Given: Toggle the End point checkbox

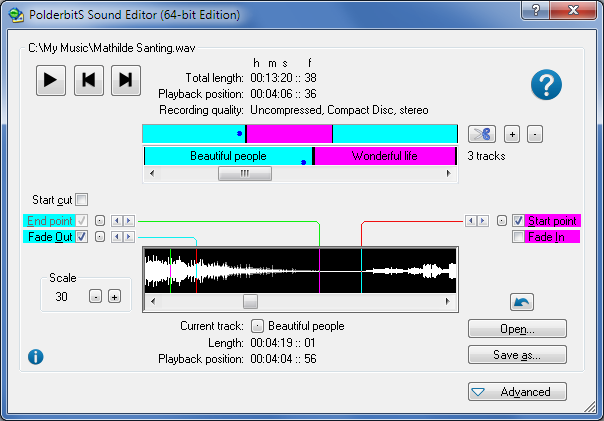Looking at the screenshot, I should pyautogui.click(x=82, y=221).
